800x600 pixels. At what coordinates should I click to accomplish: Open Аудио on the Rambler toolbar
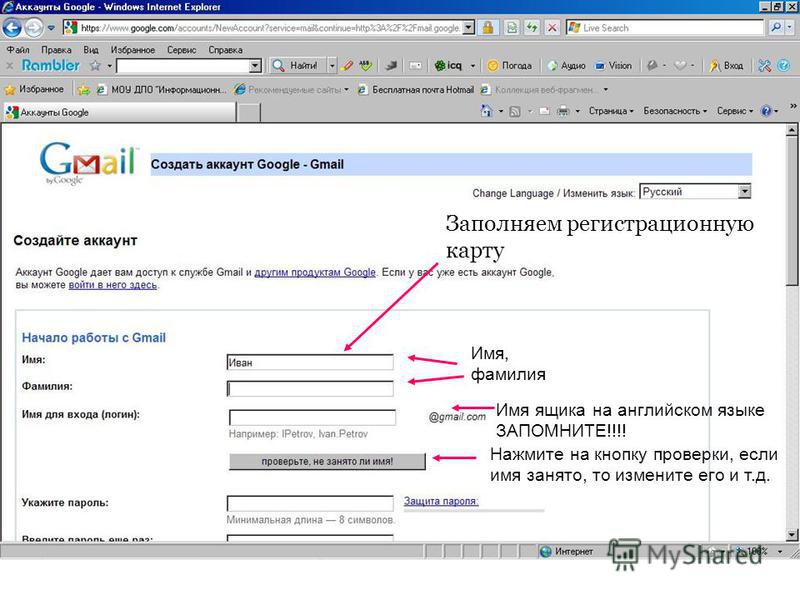pos(566,66)
